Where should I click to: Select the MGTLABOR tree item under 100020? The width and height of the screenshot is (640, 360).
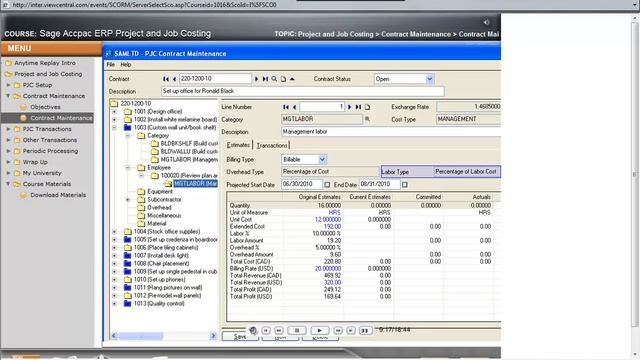pos(196,184)
